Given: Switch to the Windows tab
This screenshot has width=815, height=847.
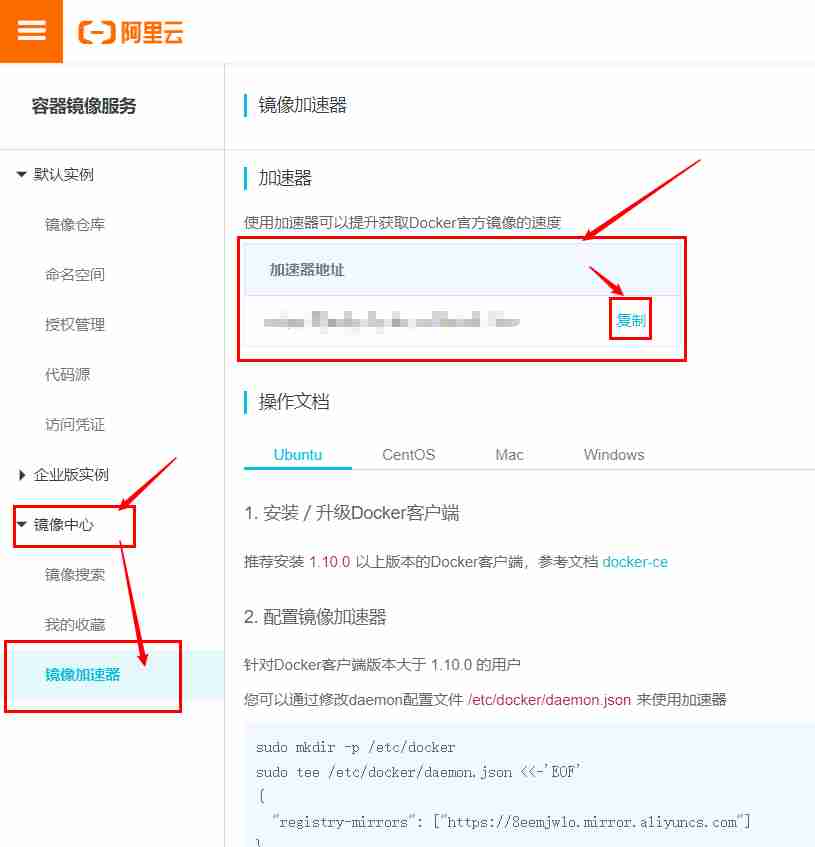Looking at the screenshot, I should pyautogui.click(x=614, y=455).
